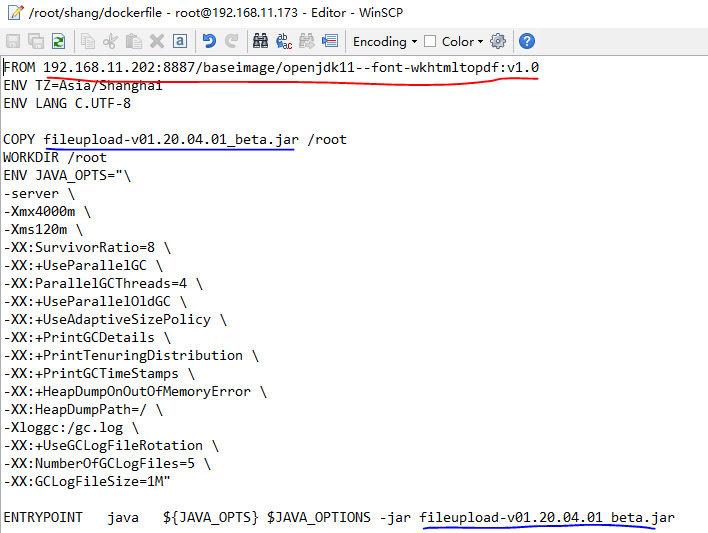Image resolution: width=708 pixels, height=533 pixels.
Task: Open the Replace text icon
Action: (x=284, y=41)
